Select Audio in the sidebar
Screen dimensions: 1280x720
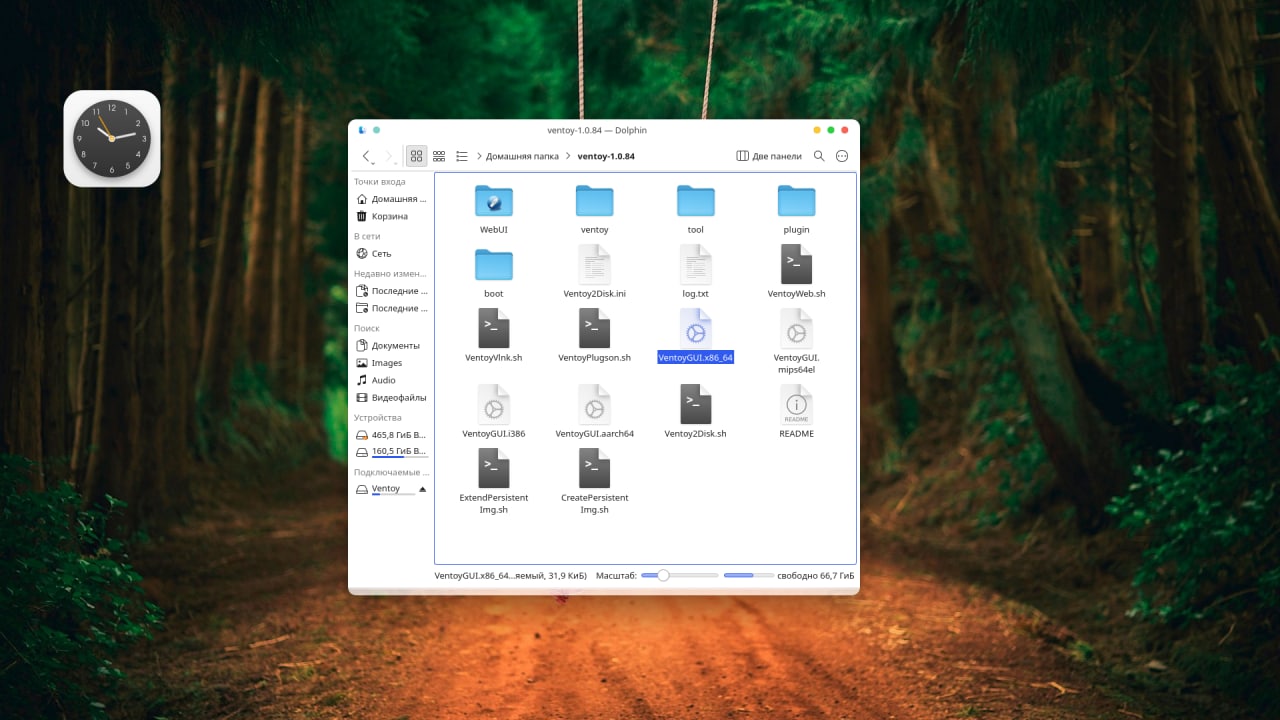click(391, 380)
